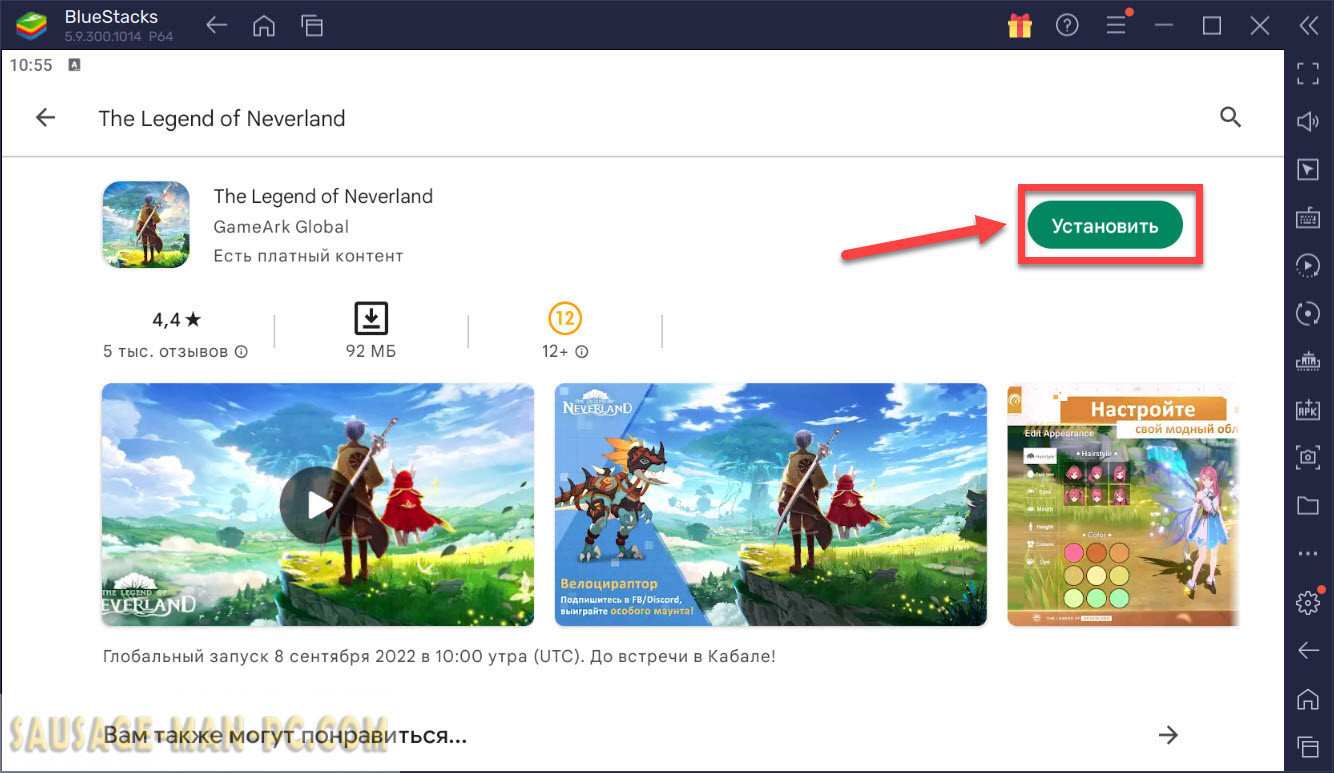This screenshot has height=773, width=1334.
Task: Minimize the BlueStacks window
Action: [1164, 26]
